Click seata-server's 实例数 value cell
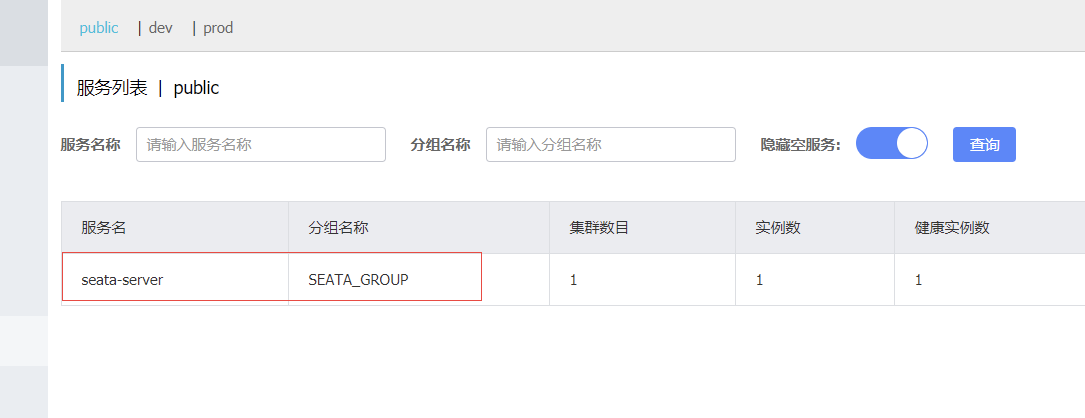Image resolution: width=1085 pixels, height=418 pixels. click(x=759, y=280)
